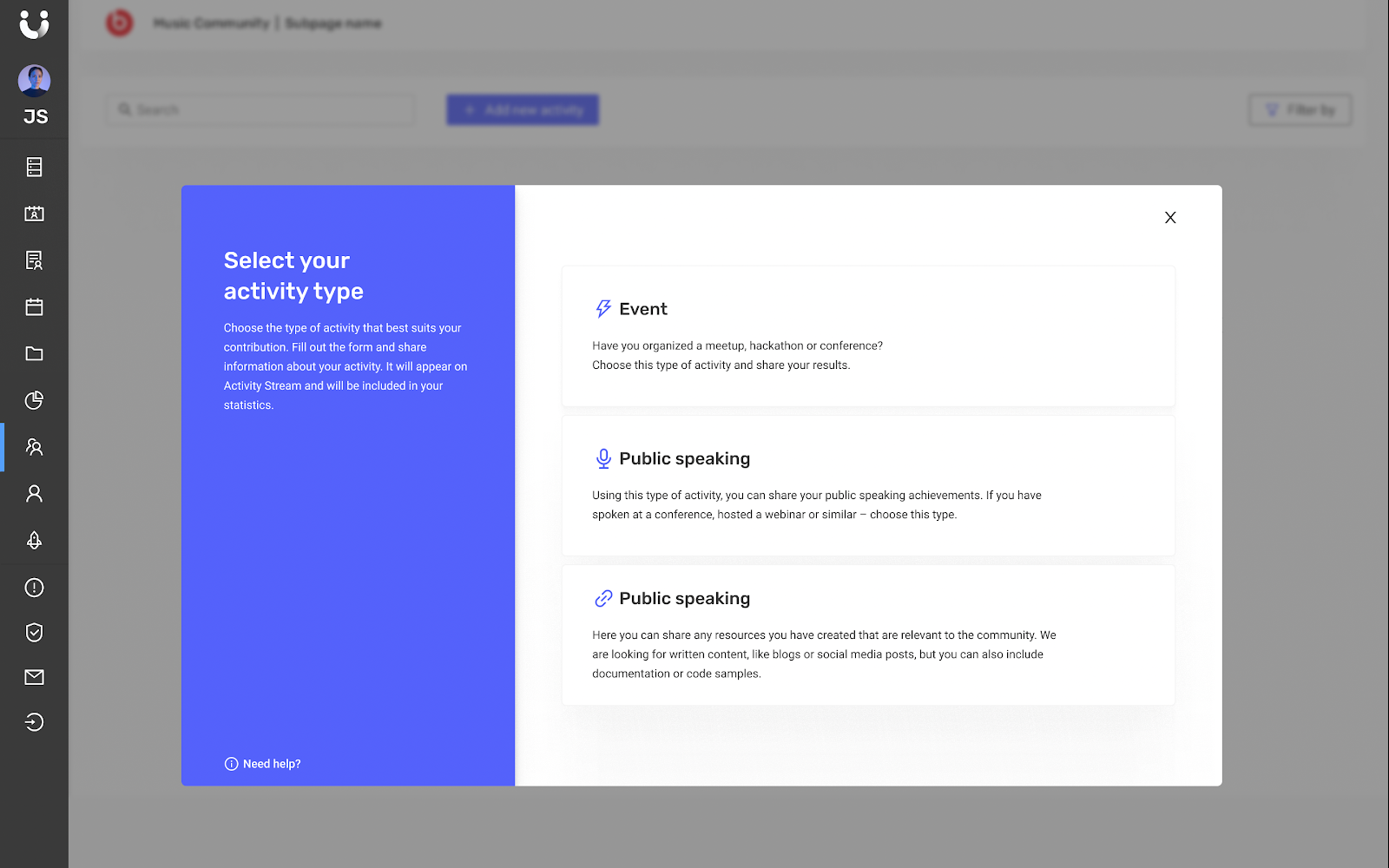This screenshot has width=1389, height=868.
Task: Select the highlighted team members icon
Action: [34, 447]
